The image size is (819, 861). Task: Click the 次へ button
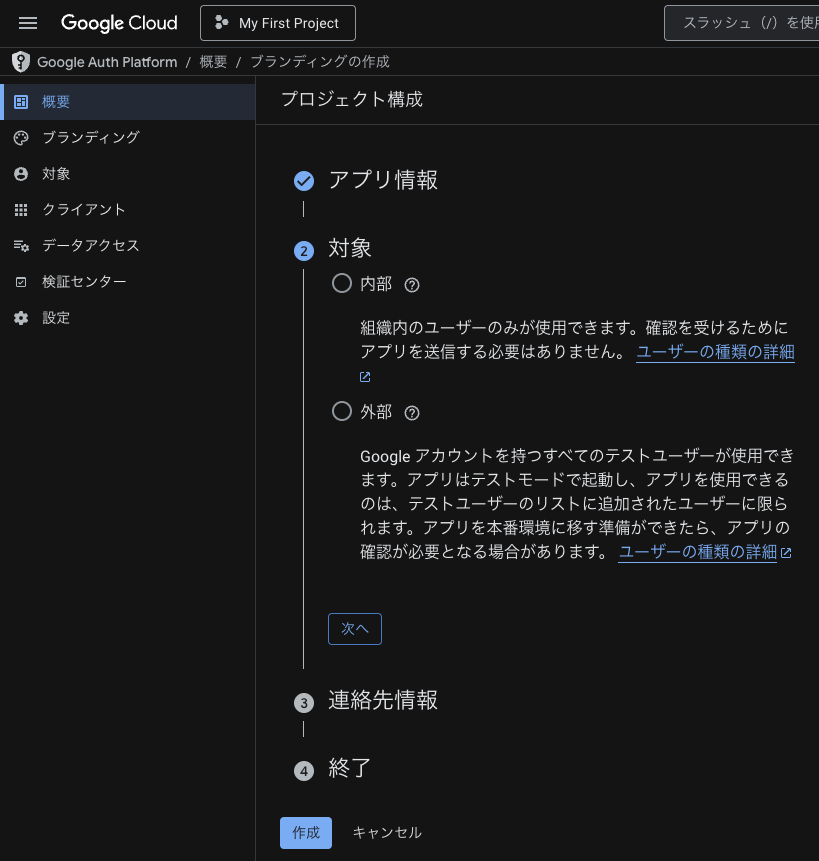355,629
